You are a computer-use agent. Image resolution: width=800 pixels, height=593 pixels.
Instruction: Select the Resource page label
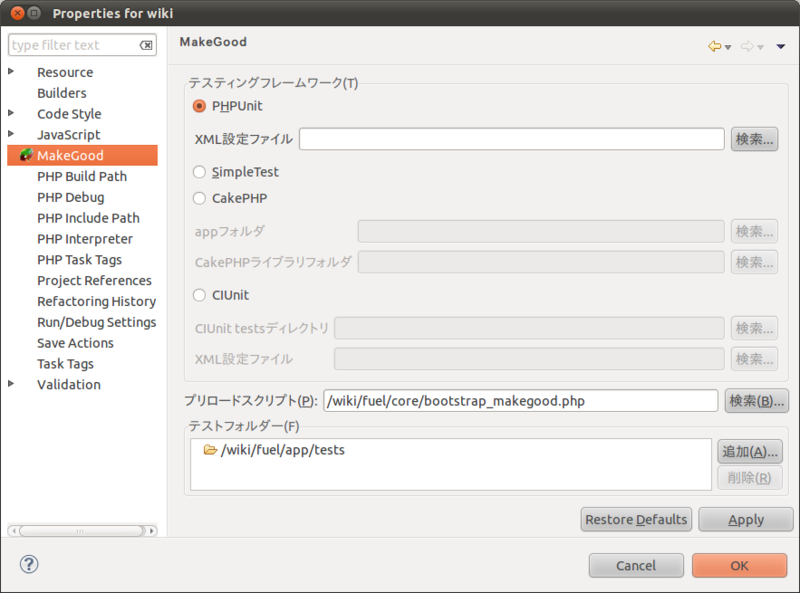[x=65, y=72]
